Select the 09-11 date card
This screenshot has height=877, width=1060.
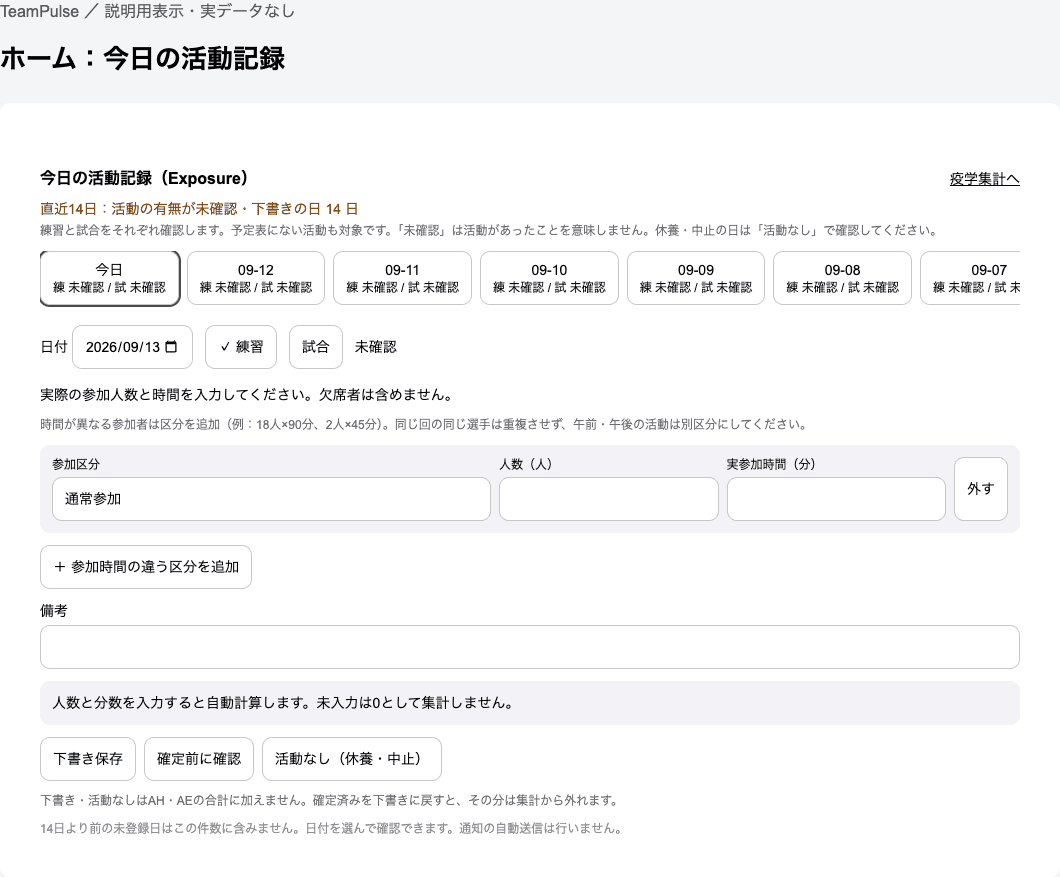point(402,279)
